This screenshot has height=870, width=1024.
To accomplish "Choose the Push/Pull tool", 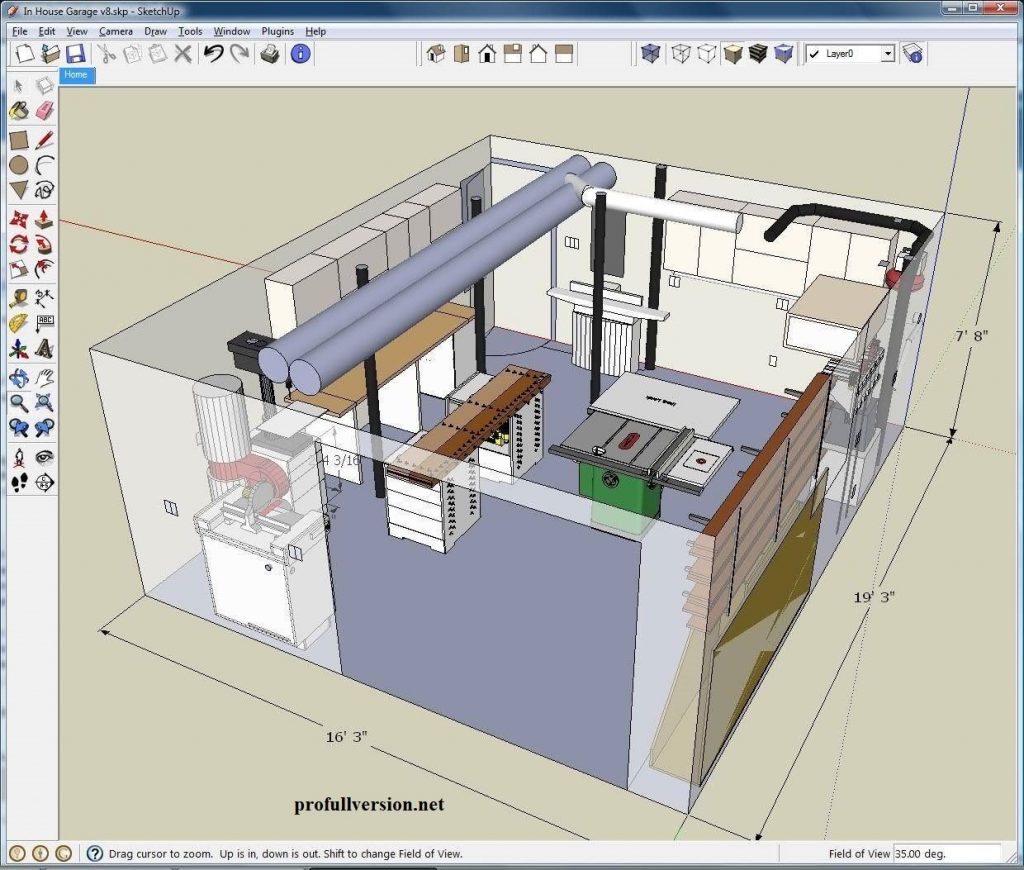I will (x=42, y=216).
